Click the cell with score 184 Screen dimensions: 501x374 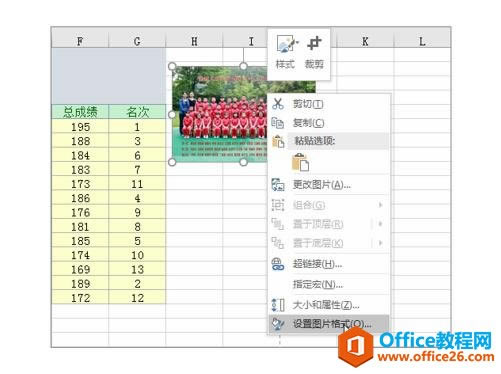point(80,155)
